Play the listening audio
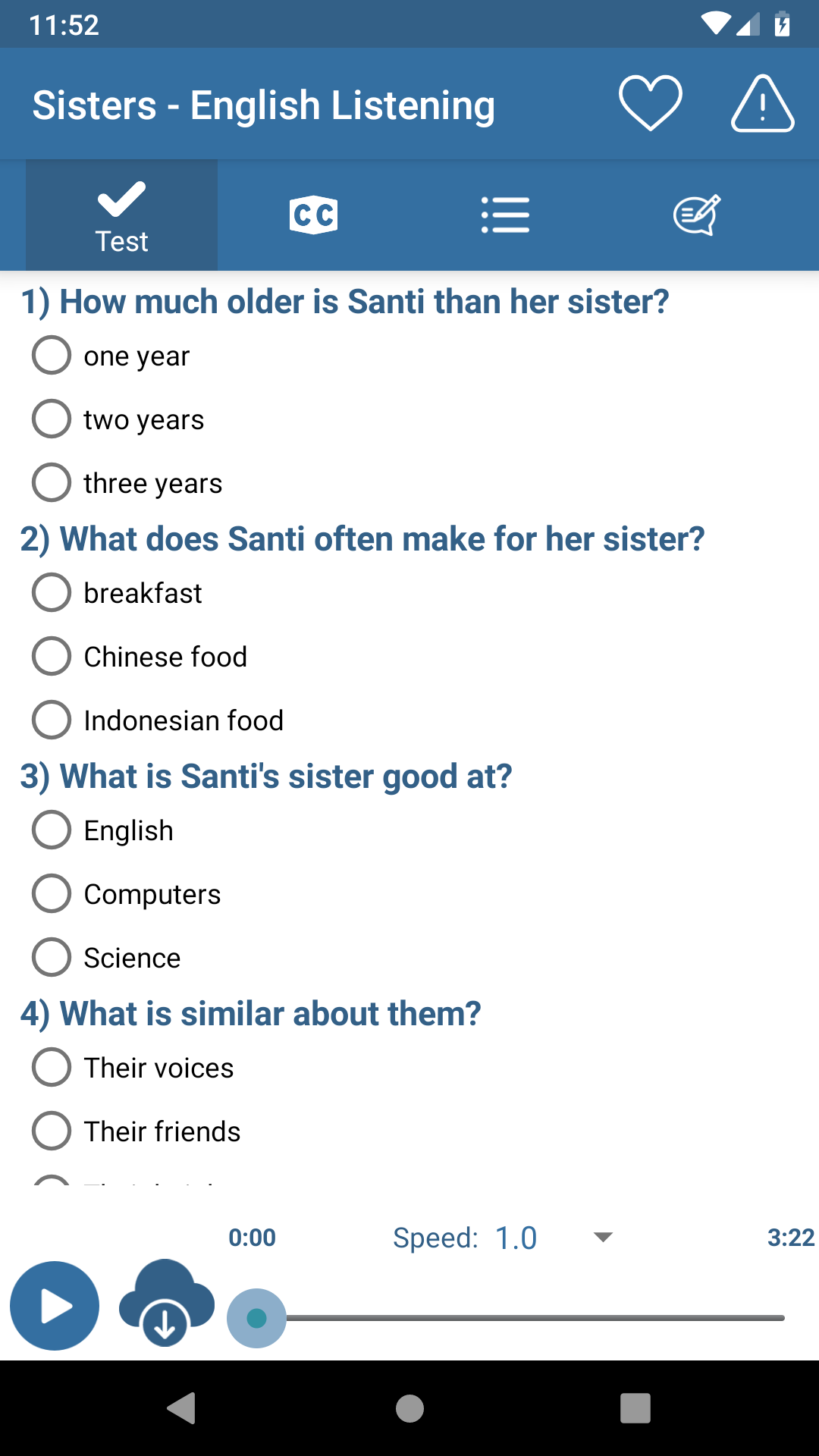 click(x=55, y=1306)
